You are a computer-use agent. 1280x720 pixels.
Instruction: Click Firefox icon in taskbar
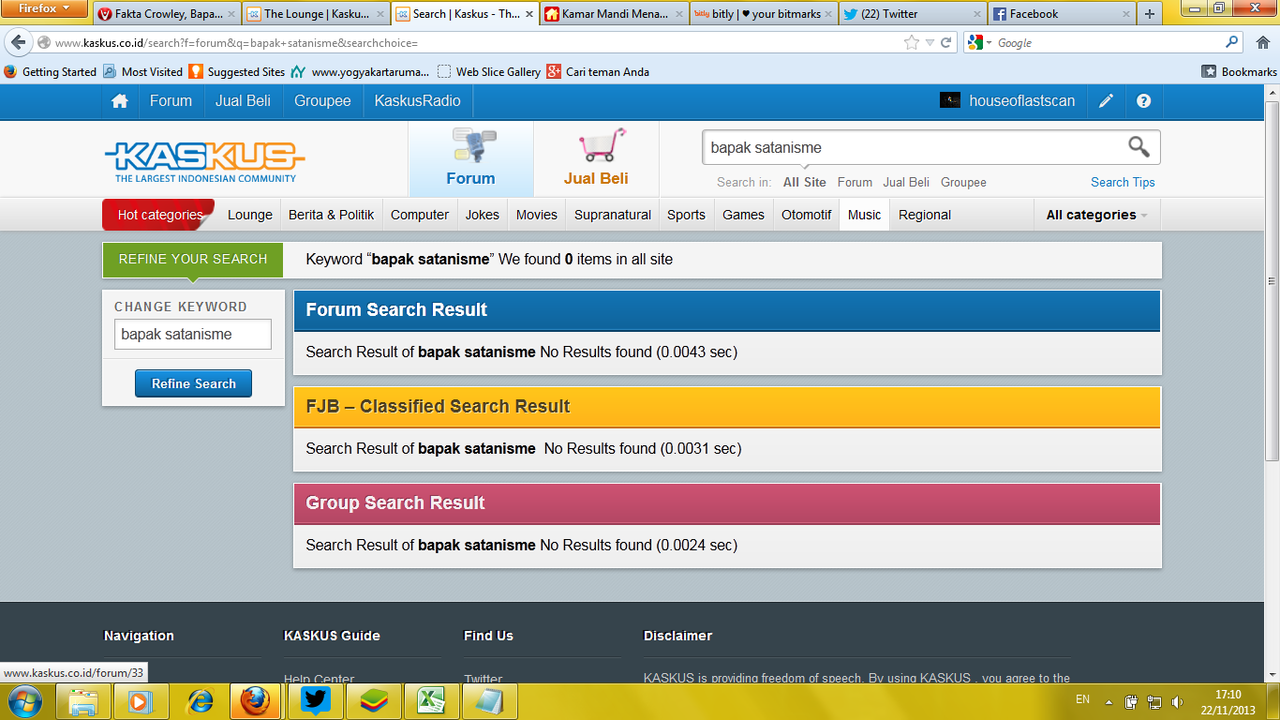[x=257, y=701]
